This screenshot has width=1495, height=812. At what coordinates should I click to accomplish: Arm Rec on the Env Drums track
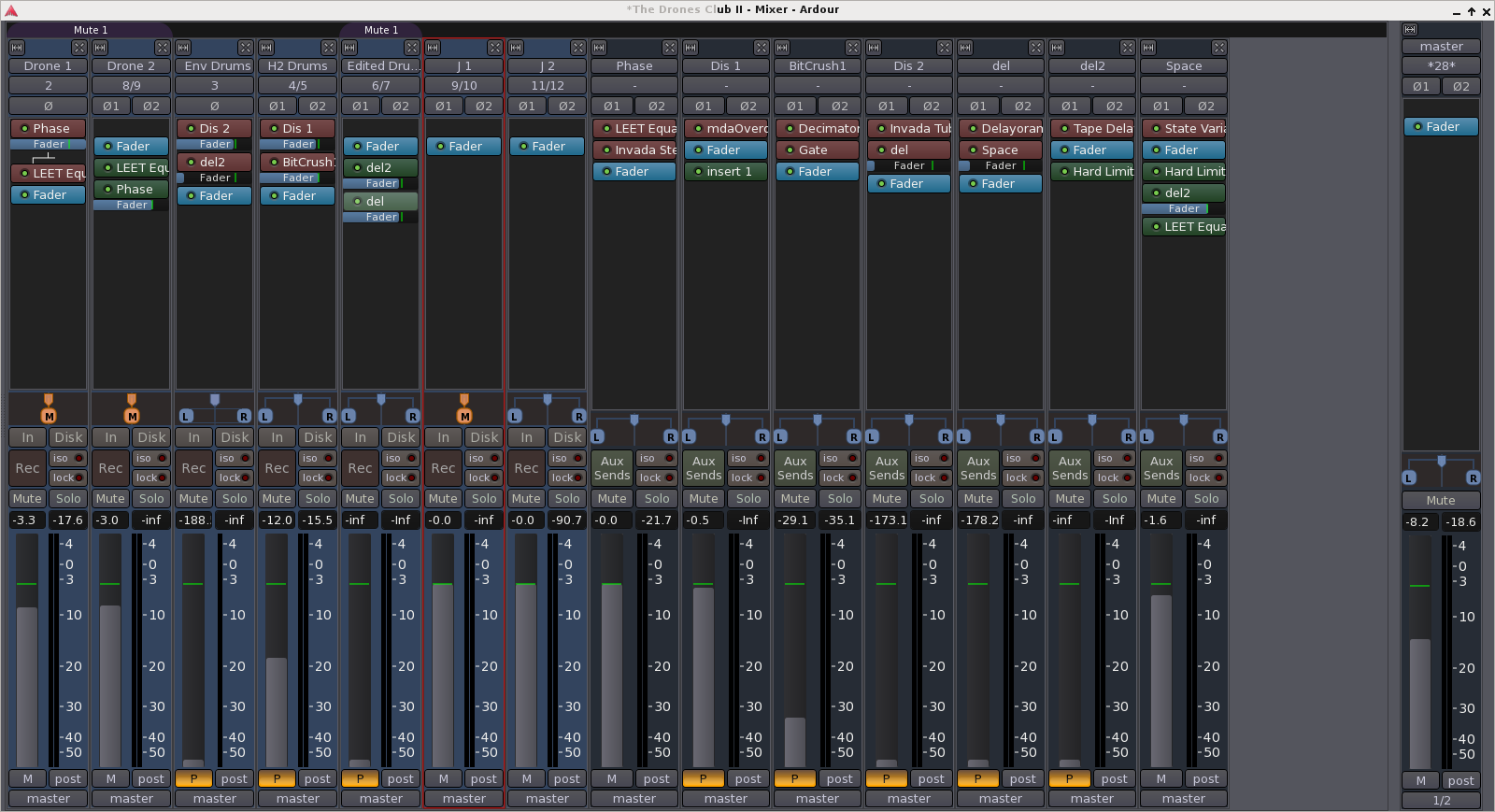pos(193,468)
